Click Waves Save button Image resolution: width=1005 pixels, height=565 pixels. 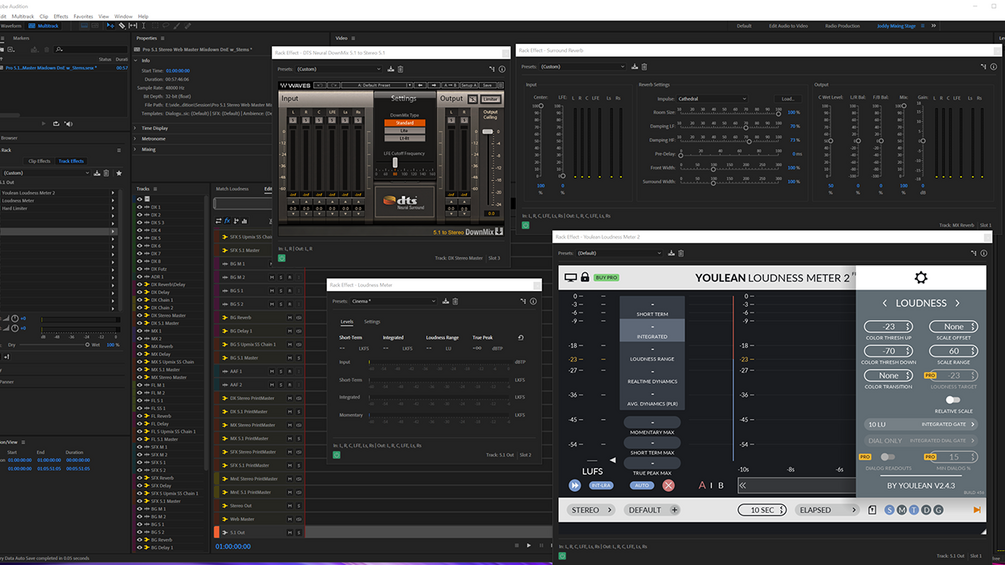[487, 85]
